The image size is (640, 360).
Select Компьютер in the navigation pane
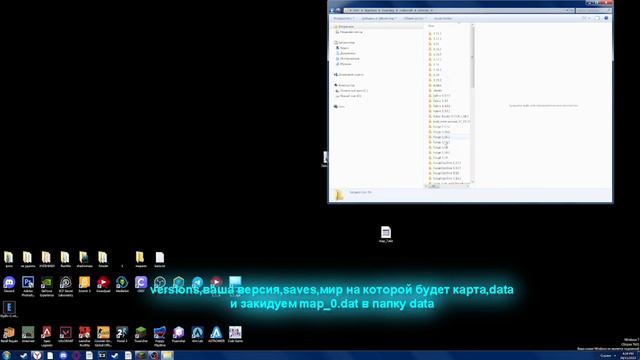point(344,85)
